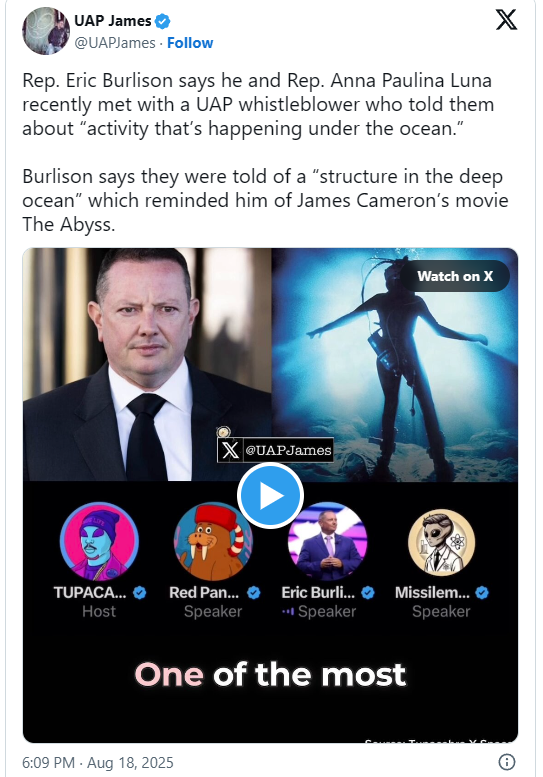This screenshot has height=777, width=543.
Task: Follow the UAP James account
Action: 190,43
